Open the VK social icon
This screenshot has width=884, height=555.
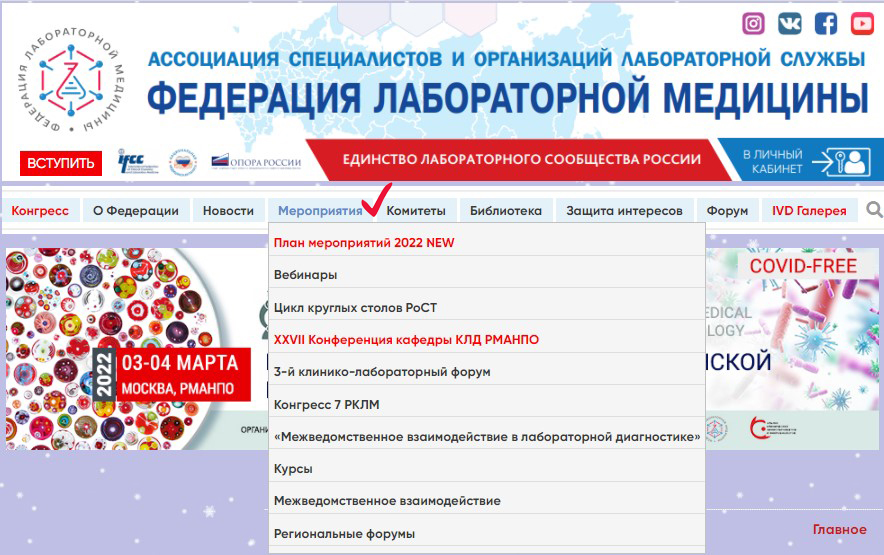point(789,24)
